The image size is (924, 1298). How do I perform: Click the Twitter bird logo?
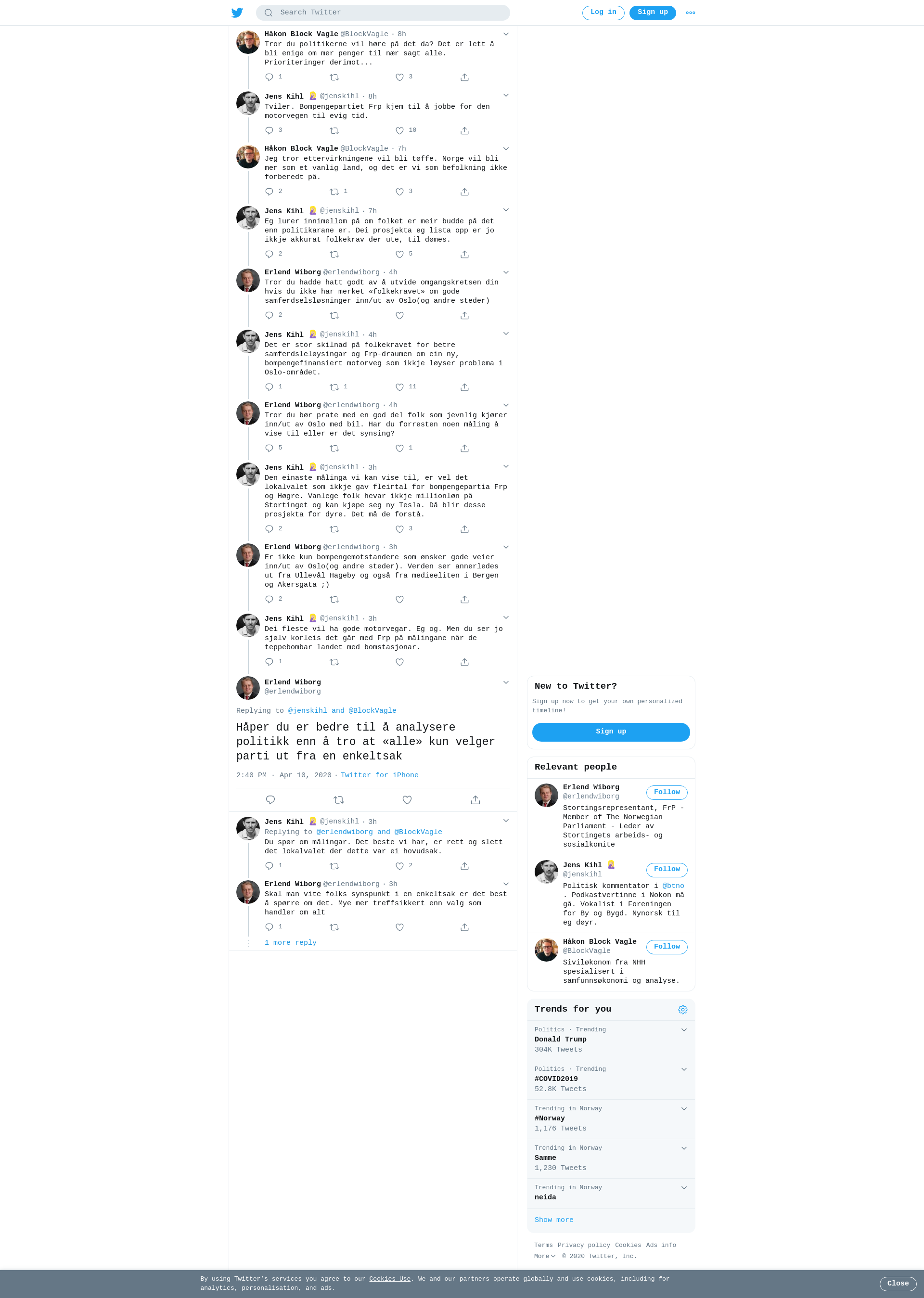[237, 13]
